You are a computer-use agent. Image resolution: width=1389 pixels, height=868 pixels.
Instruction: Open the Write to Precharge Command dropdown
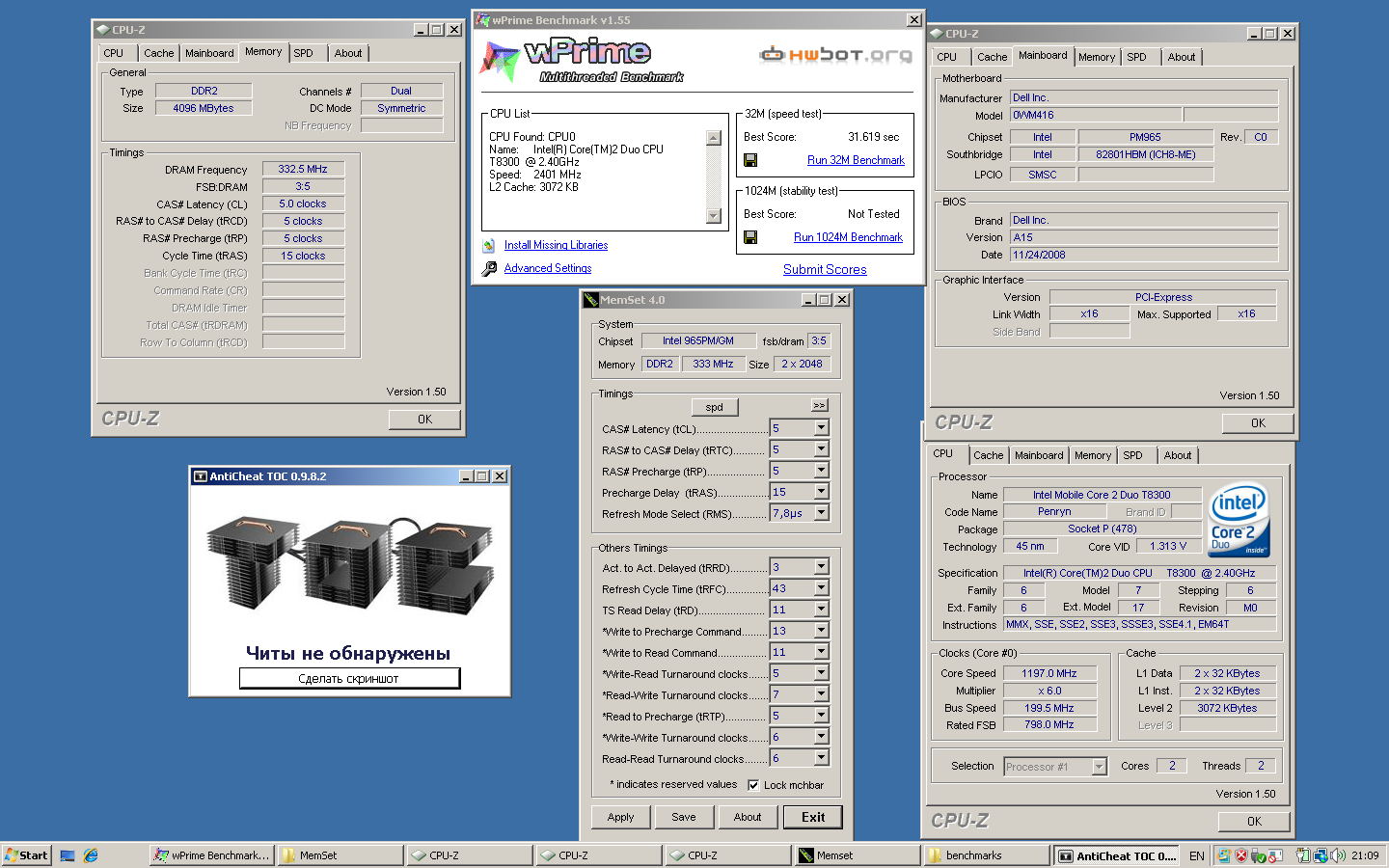point(821,630)
